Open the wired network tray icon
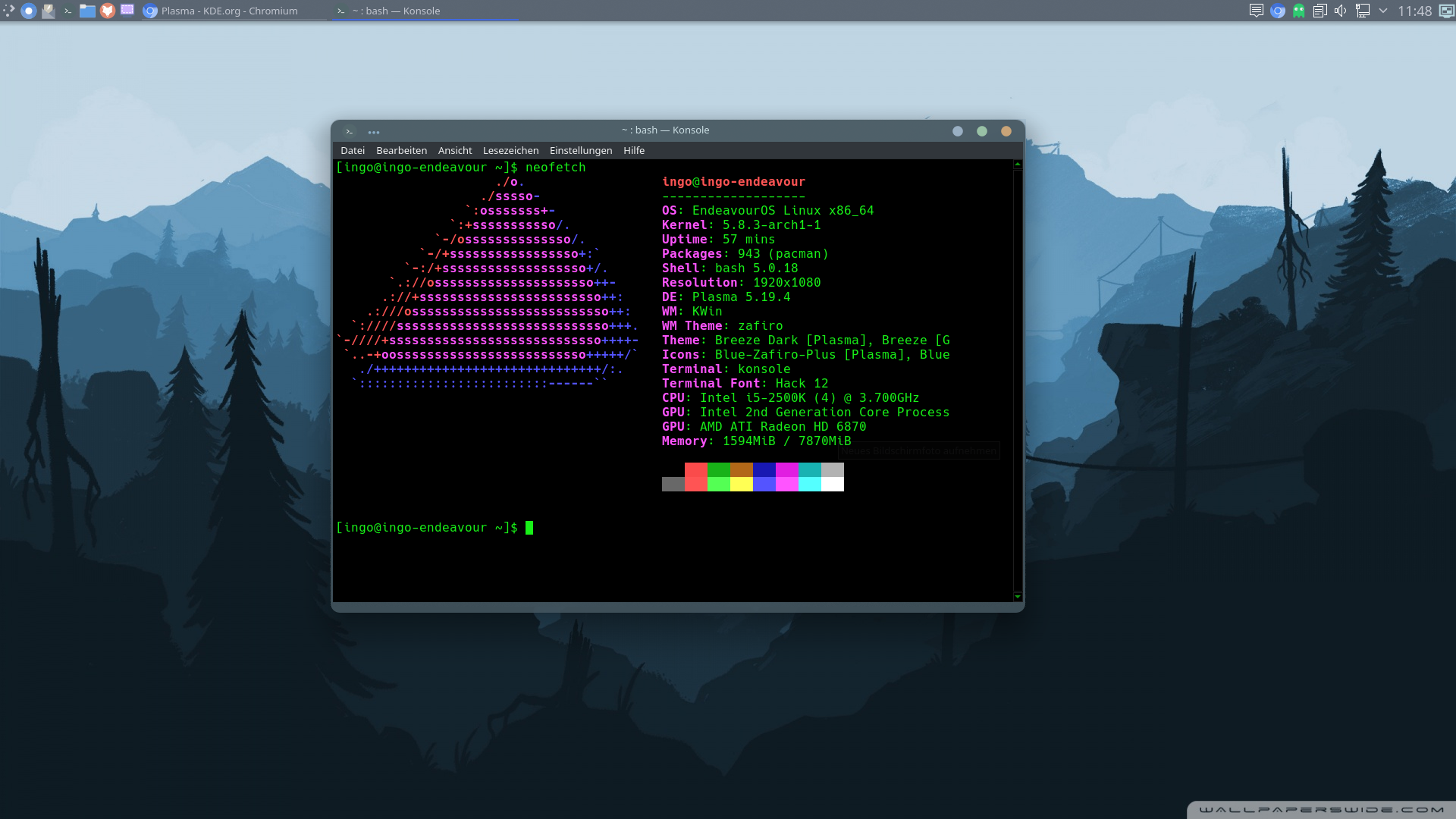Viewport: 1456px width, 819px height. tap(1363, 11)
